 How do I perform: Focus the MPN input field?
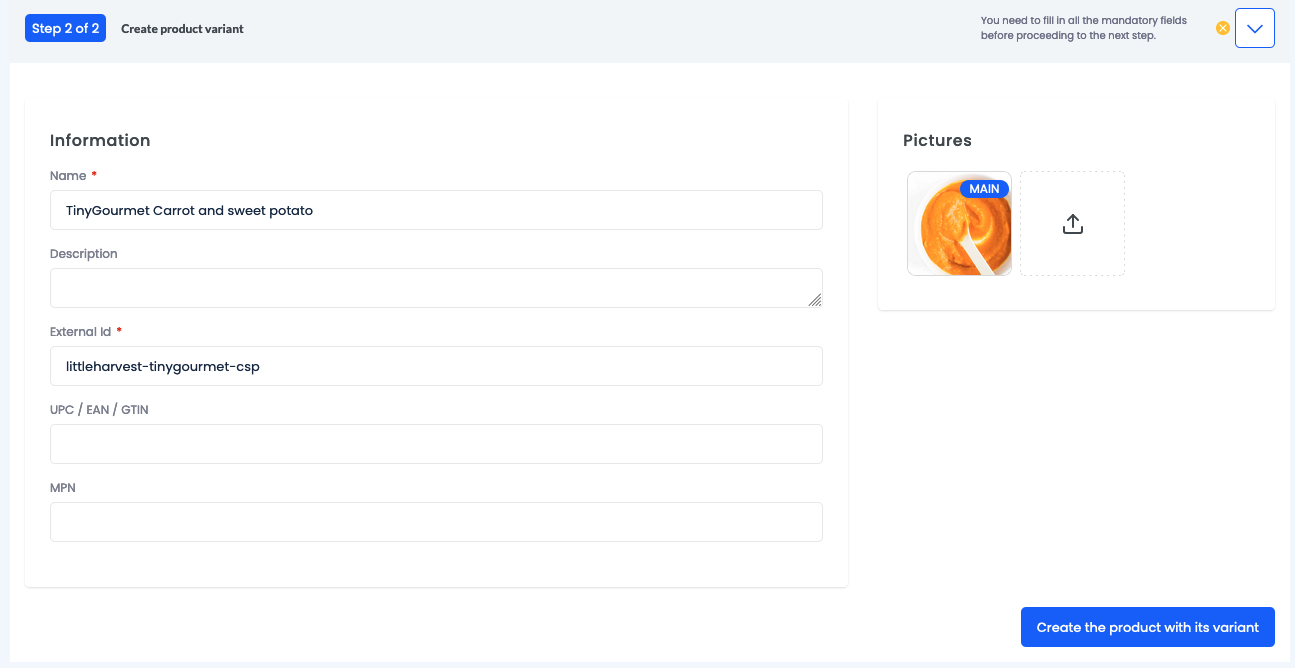(x=436, y=522)
